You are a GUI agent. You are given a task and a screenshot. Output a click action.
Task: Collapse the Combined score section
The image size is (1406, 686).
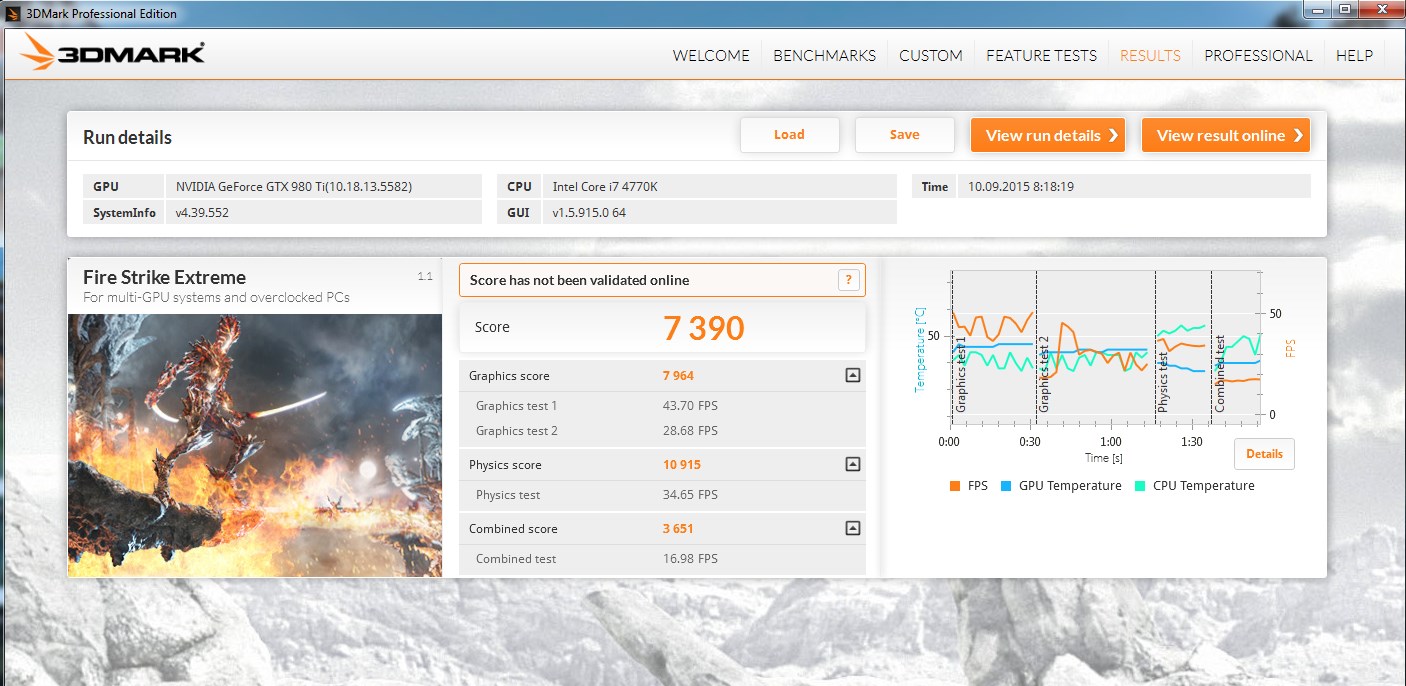852,528
